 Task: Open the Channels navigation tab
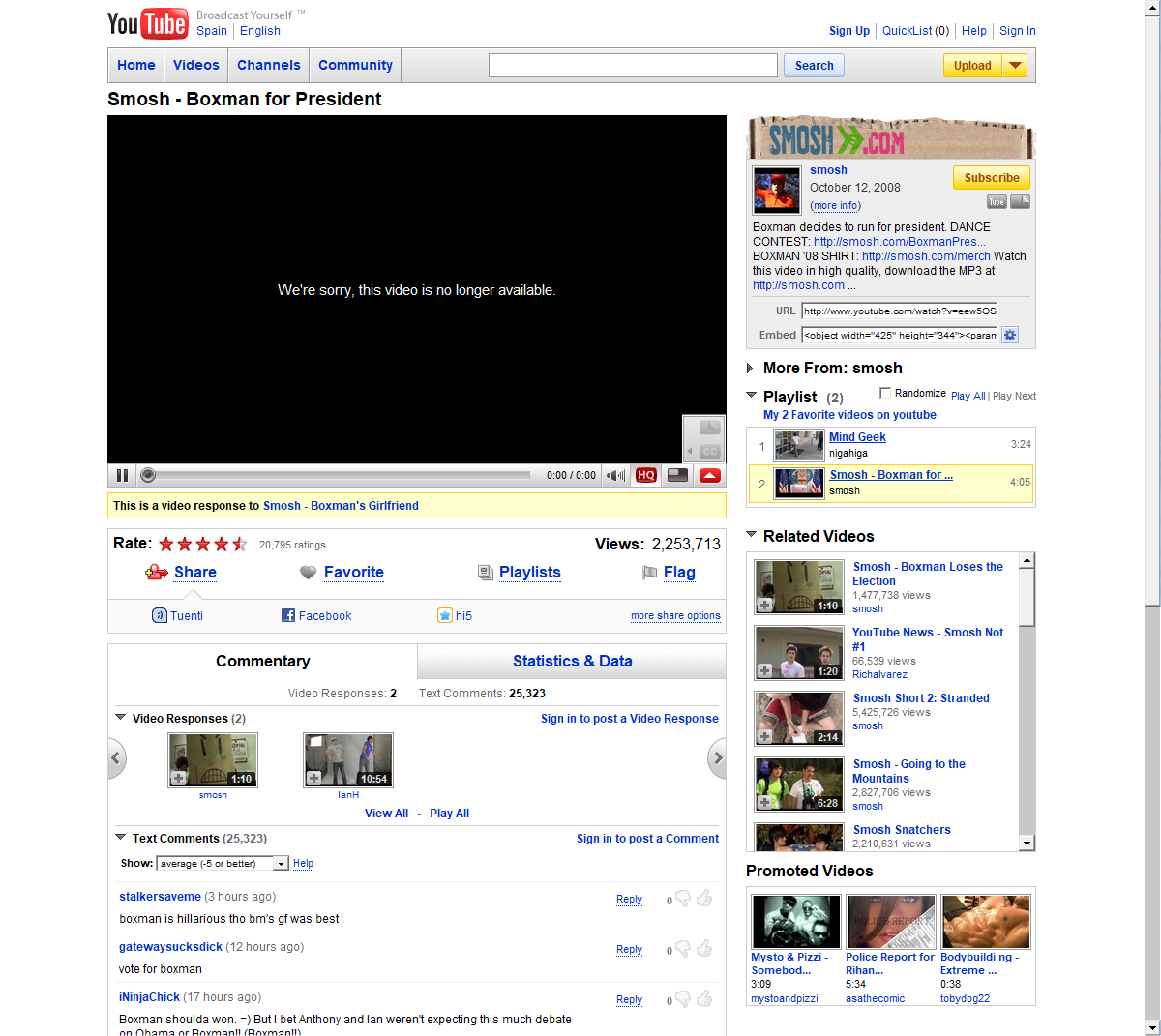pyautogui.click(x=268, y=66)
